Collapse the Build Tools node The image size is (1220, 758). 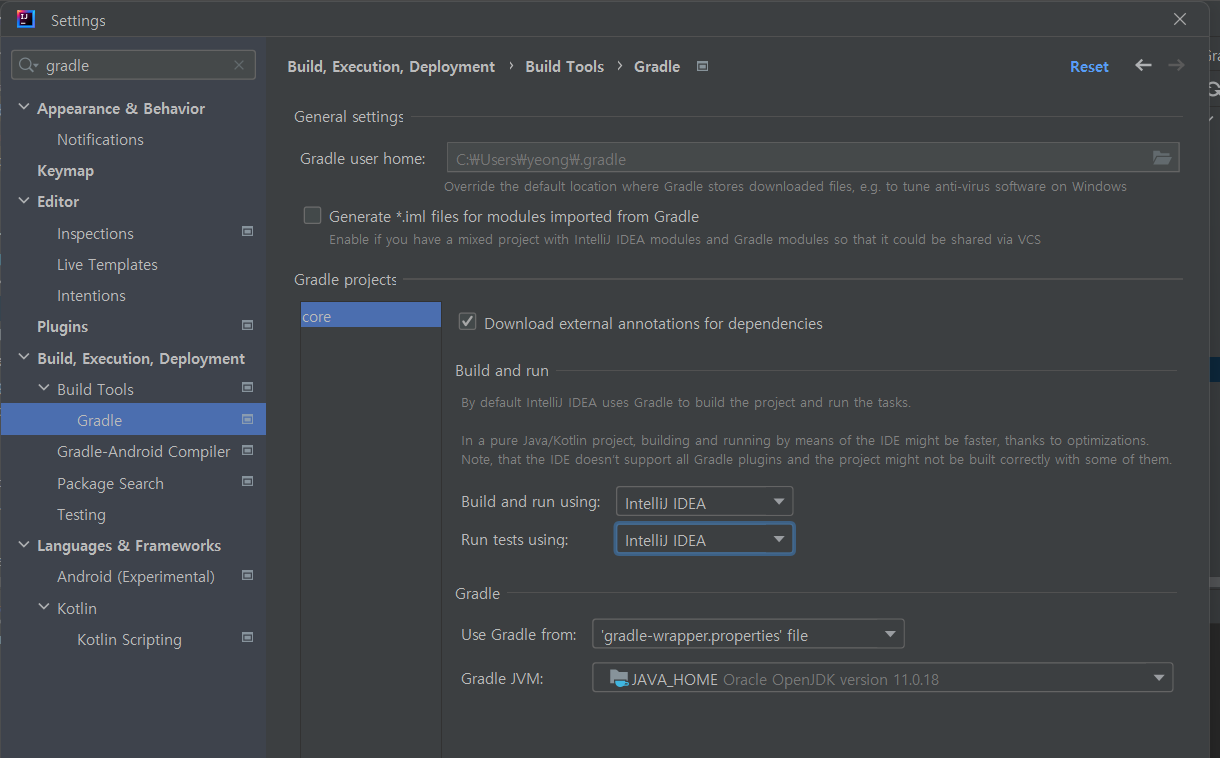(x=44, y=389)
